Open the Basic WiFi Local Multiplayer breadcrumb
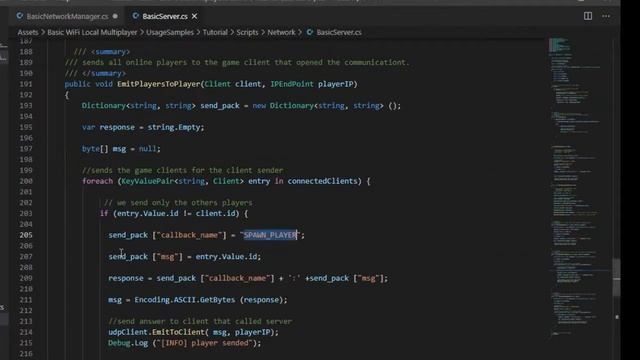Screen dimensions: 640x360 92,32
